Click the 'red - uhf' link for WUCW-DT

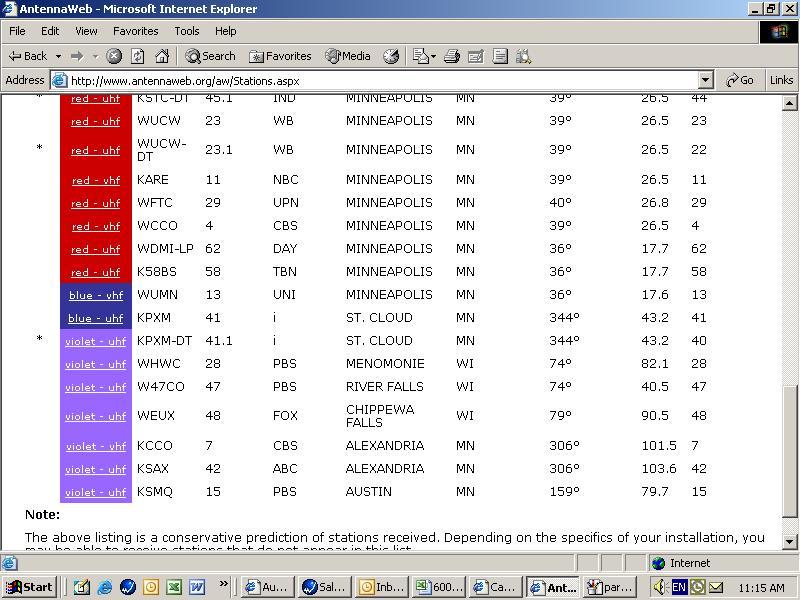tap(96, 151)
